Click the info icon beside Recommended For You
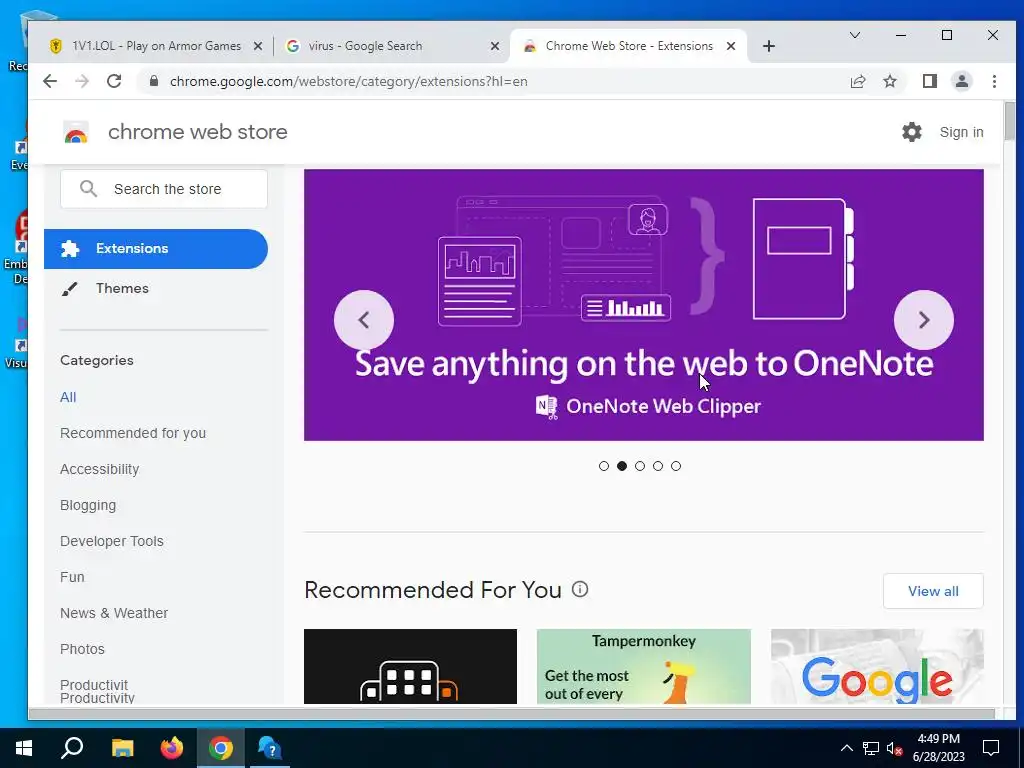This screenshot has height=768, width=1024. (580, 589)
